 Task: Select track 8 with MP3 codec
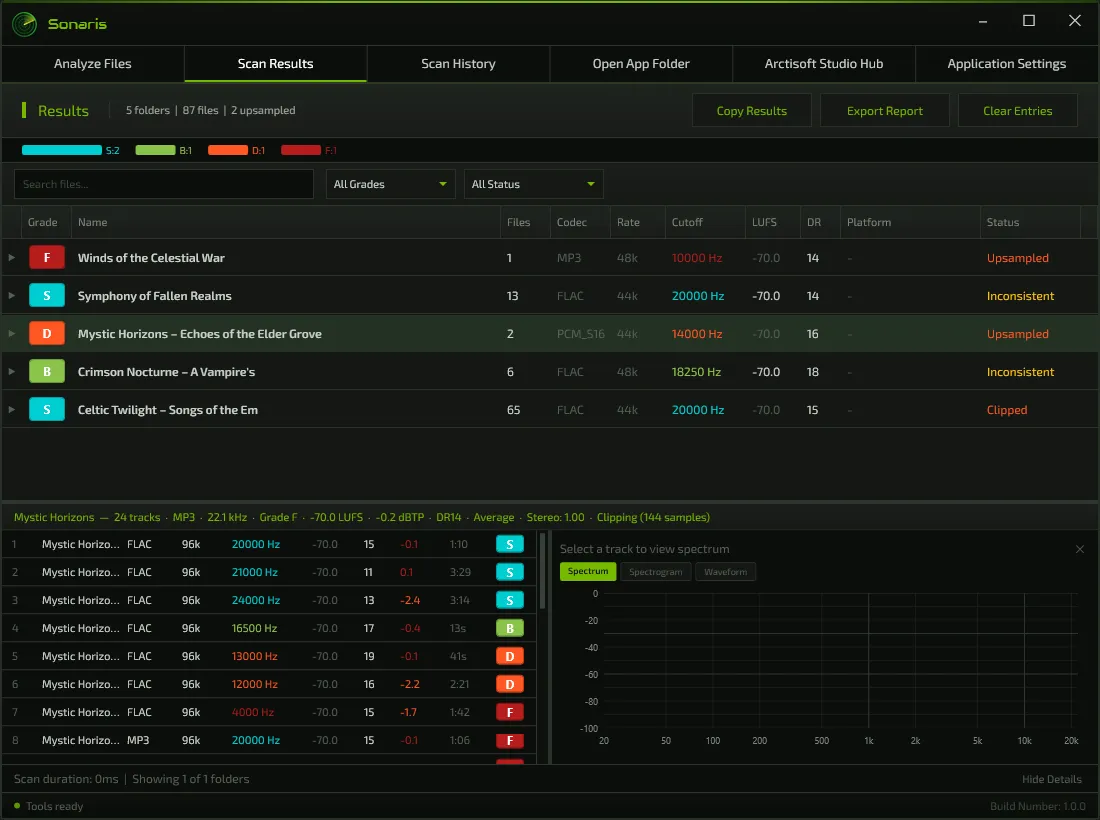(x=269, y=741)
